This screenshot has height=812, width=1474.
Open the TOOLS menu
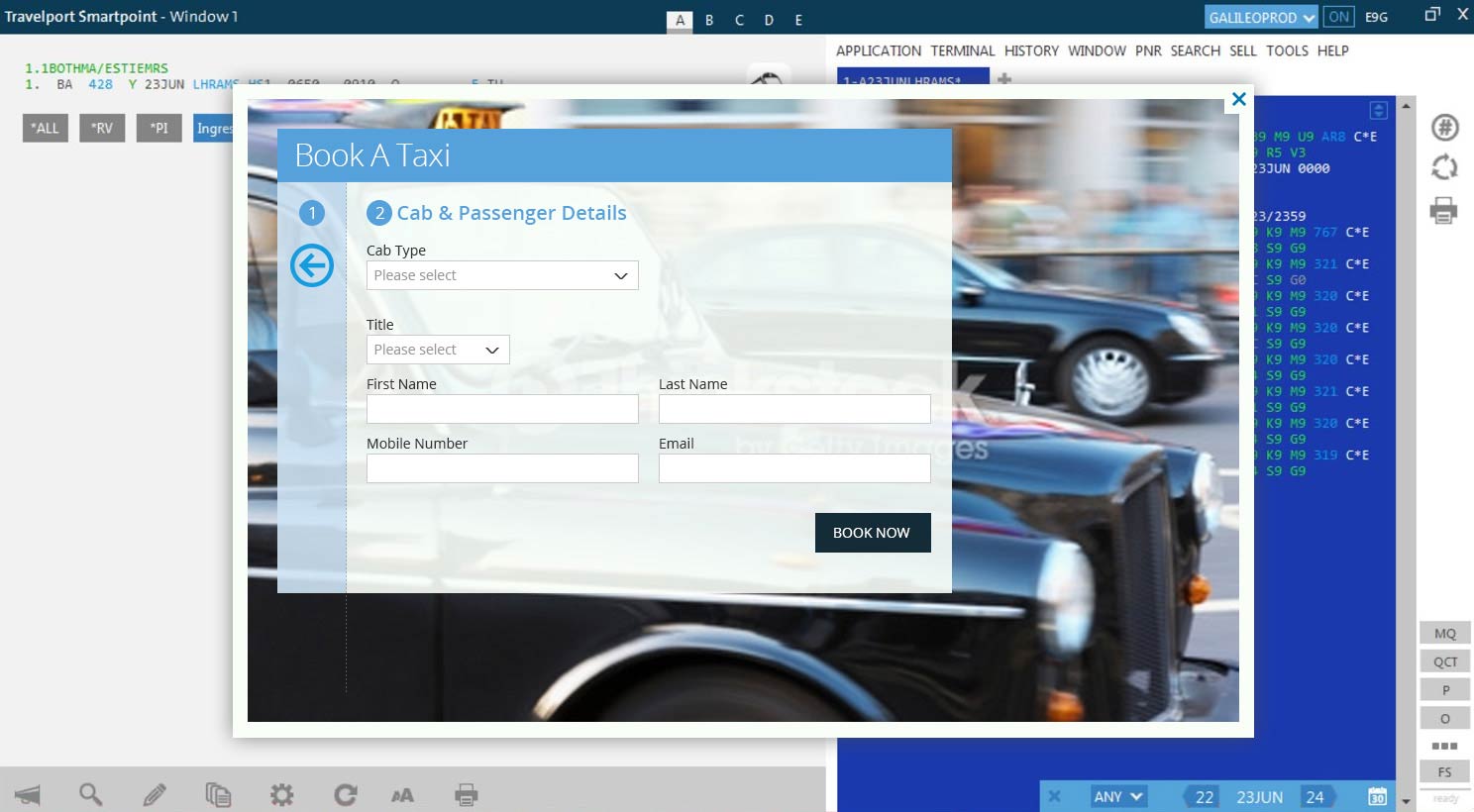point(1287,51)
